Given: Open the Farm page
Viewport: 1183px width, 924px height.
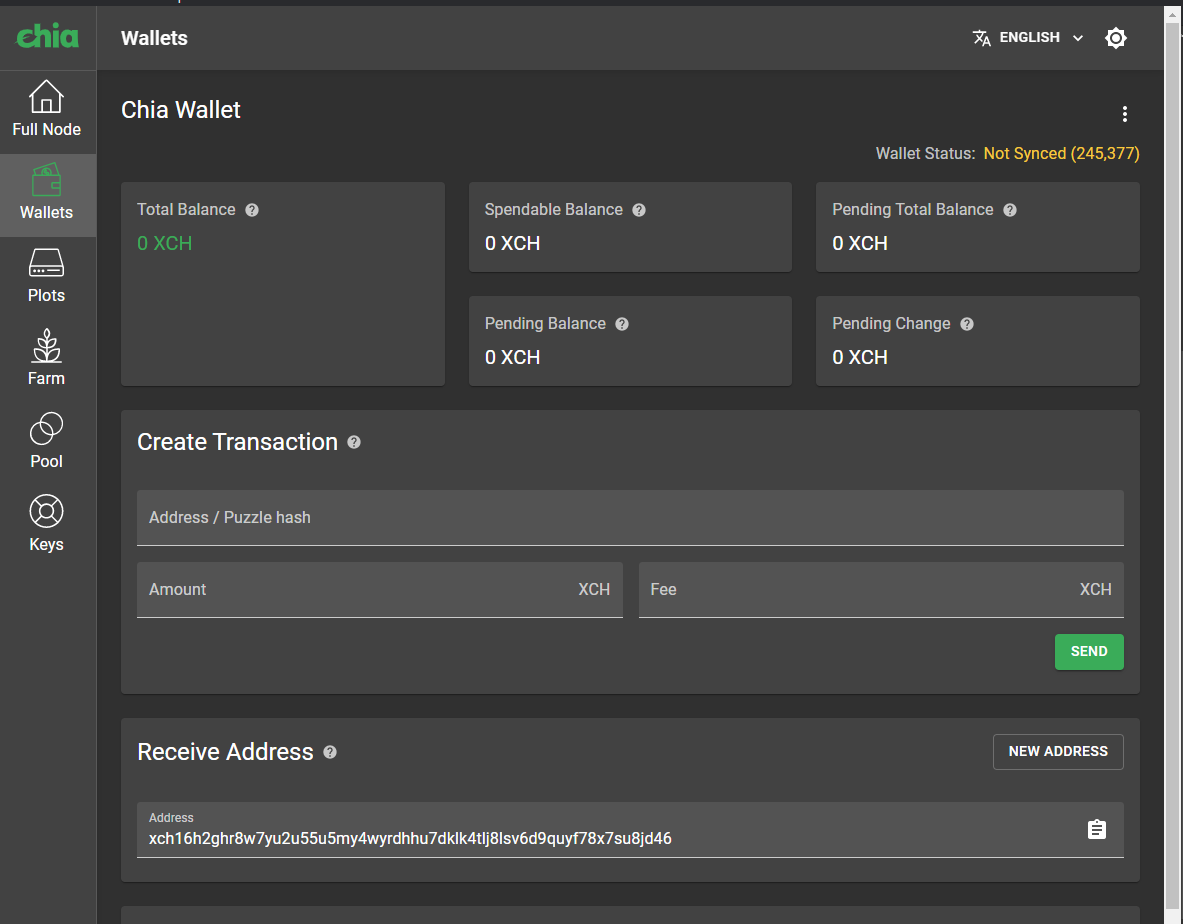Looking at the screenshot, I should pos(47,359).
